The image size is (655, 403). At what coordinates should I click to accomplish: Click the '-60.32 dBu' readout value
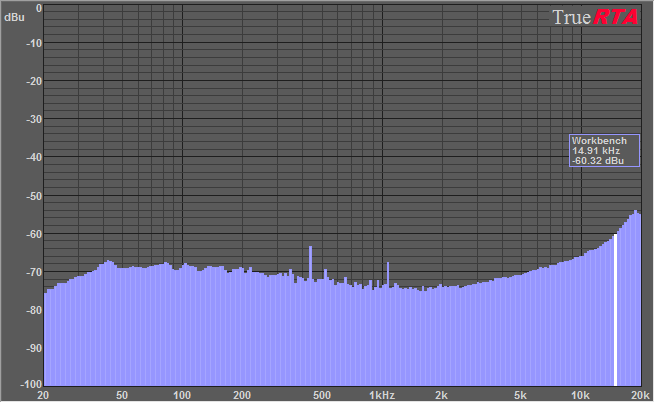tap(598, 161)
